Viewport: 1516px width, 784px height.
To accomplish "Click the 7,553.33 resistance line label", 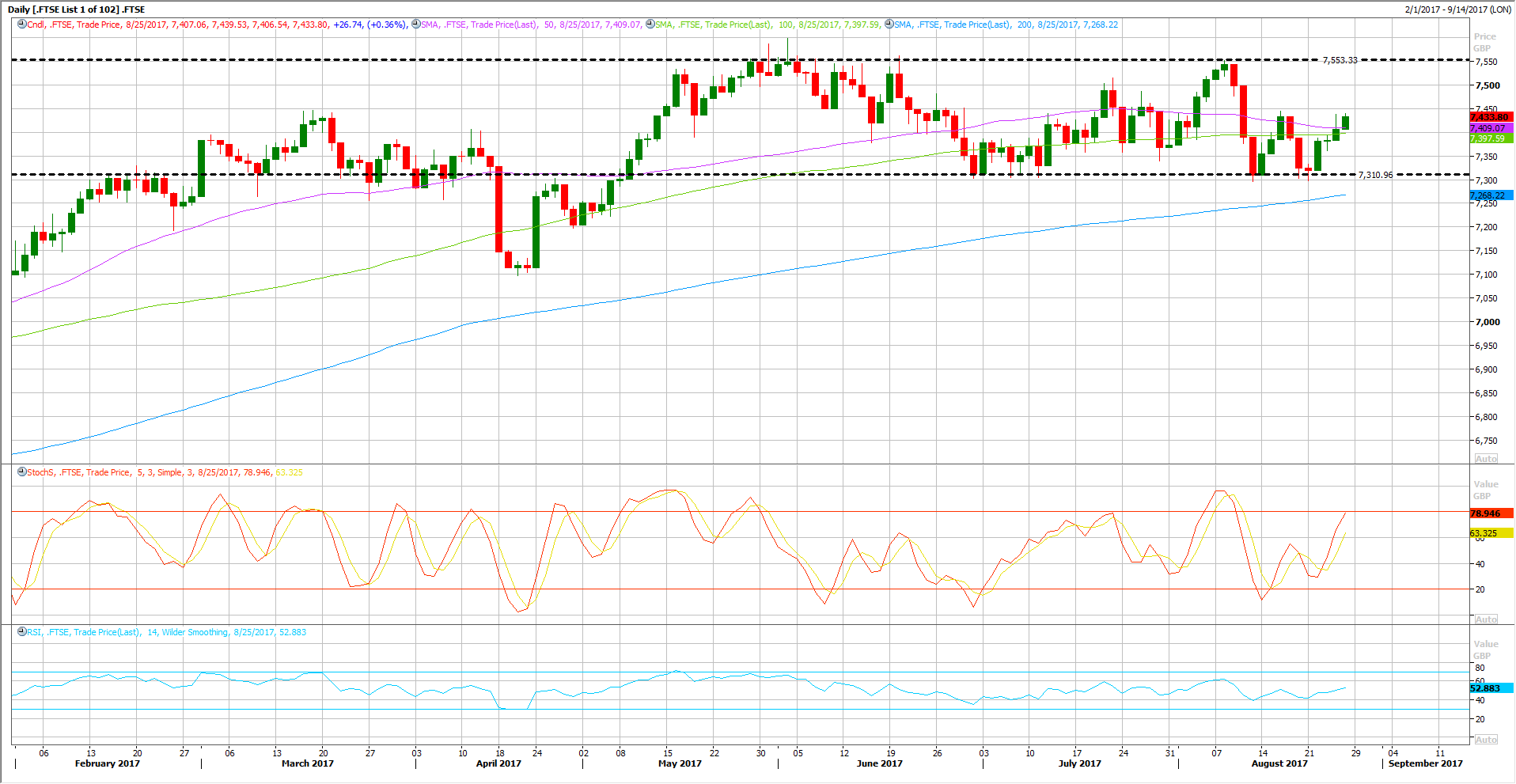I will (1340, 60).
